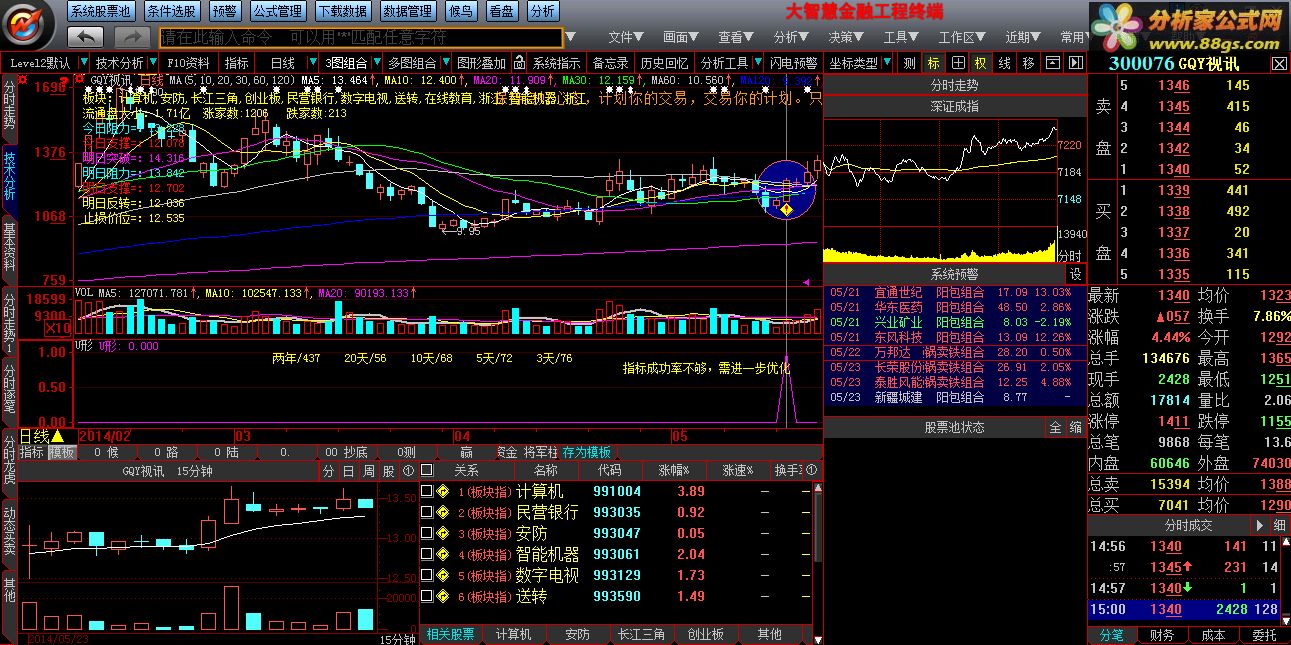The height and width of the screenshot is (645, 1291).
Task: Check the box for 民营银行 row
Action: click(x=427, y=512)
